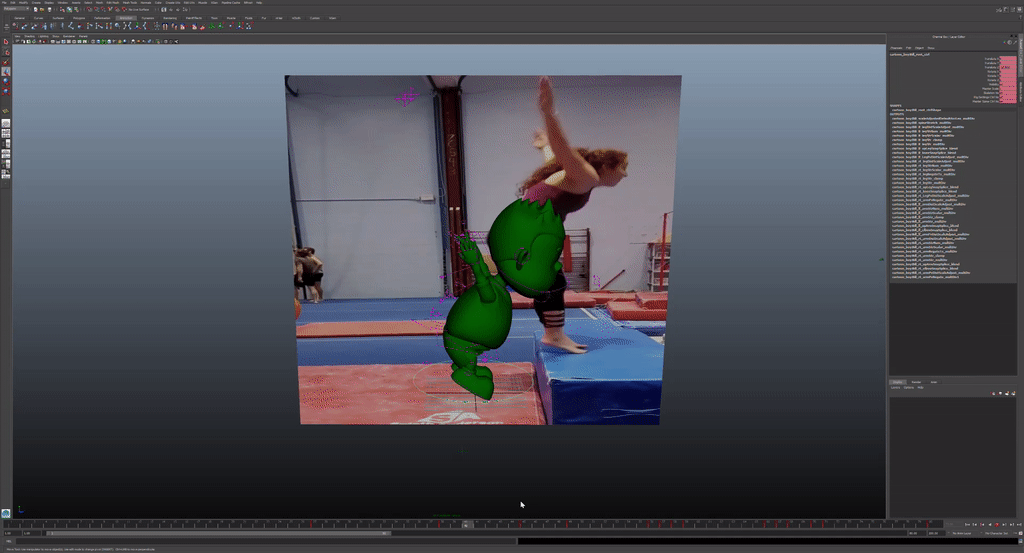Switch viewport to wireframe shading icon
Viewport: 1024px width, 553px height.
93,41
